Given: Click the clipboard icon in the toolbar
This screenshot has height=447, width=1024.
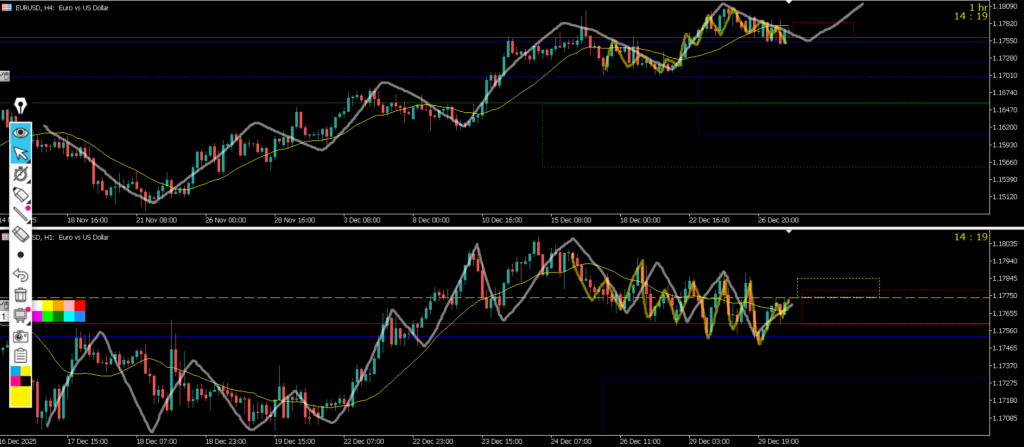Looking at the screenshot, I should click(21, 356).
